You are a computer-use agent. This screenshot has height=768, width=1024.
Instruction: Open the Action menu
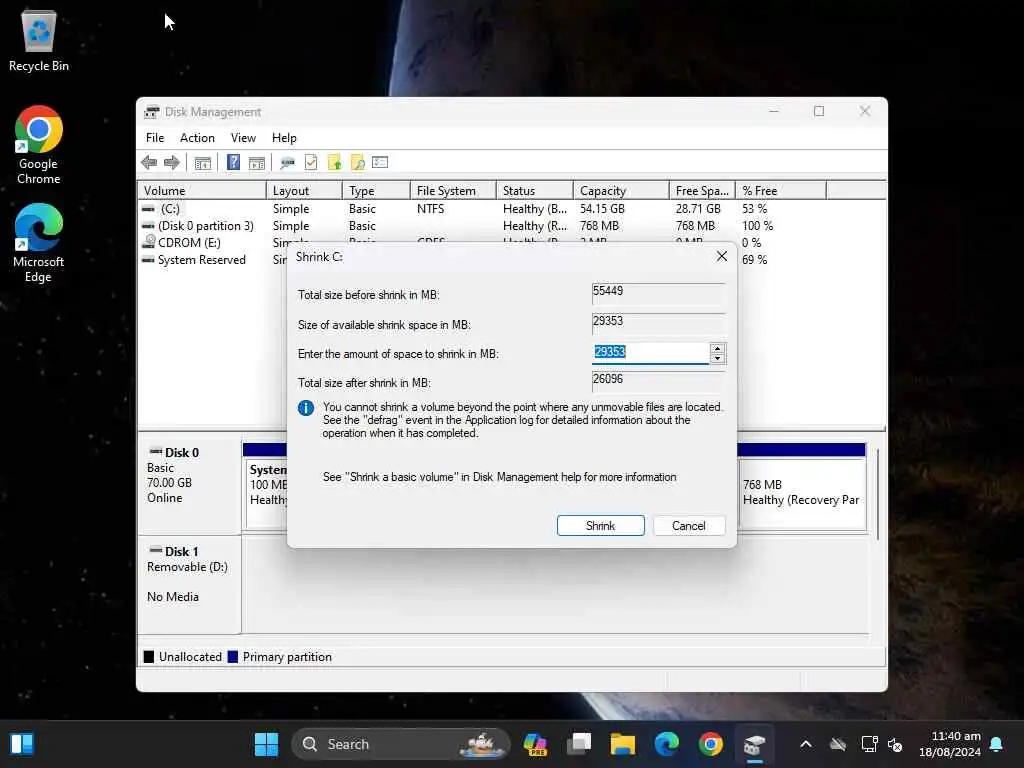click(x=197, y=138)
